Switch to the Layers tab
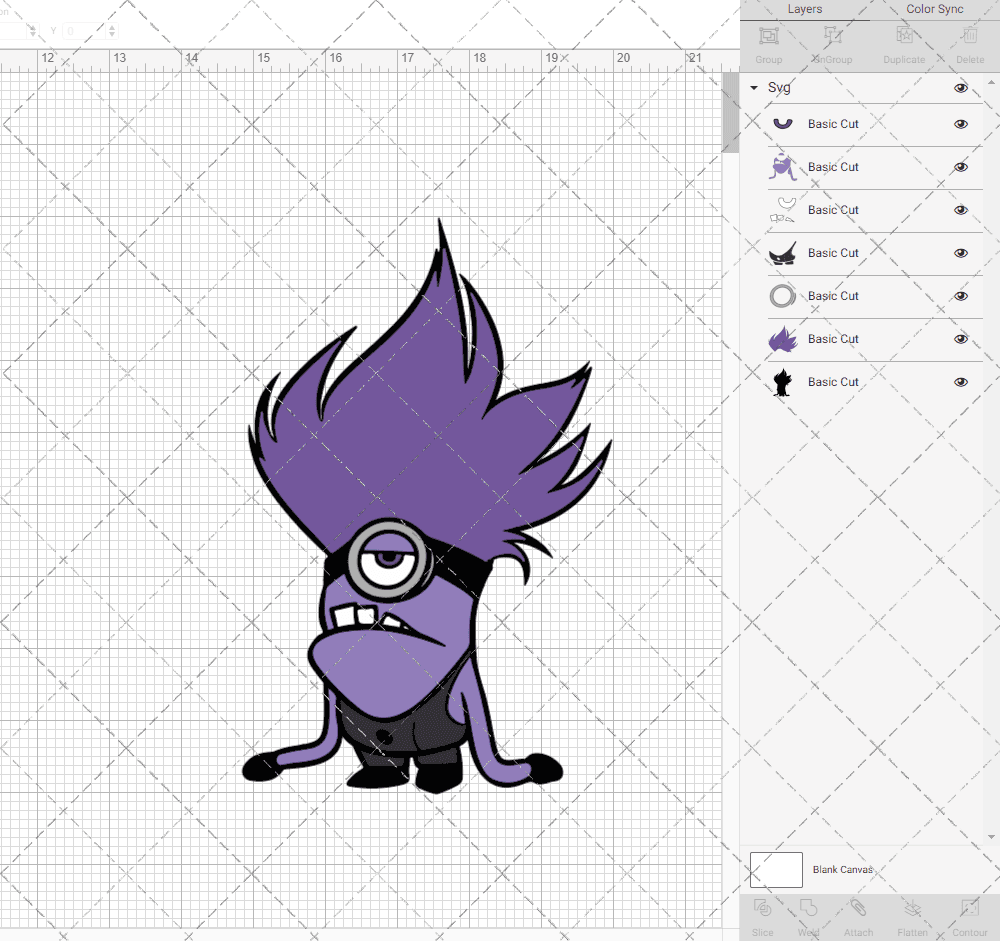The image size is (1000, 941). [805, 10]
